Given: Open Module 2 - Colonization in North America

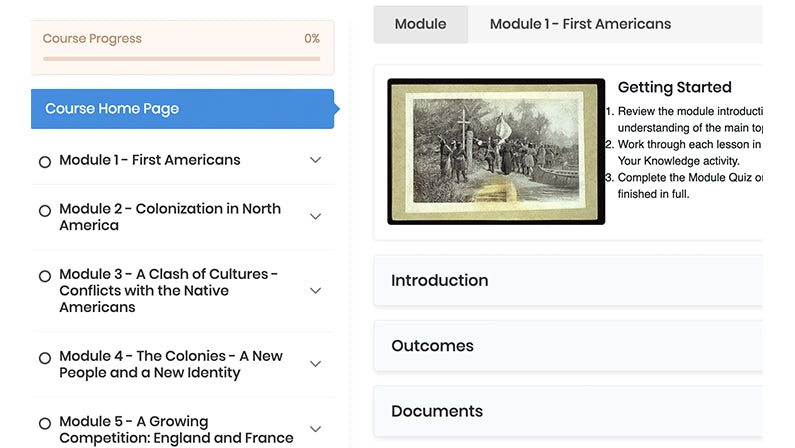Looking at the screenshot, I should (170, 217).
